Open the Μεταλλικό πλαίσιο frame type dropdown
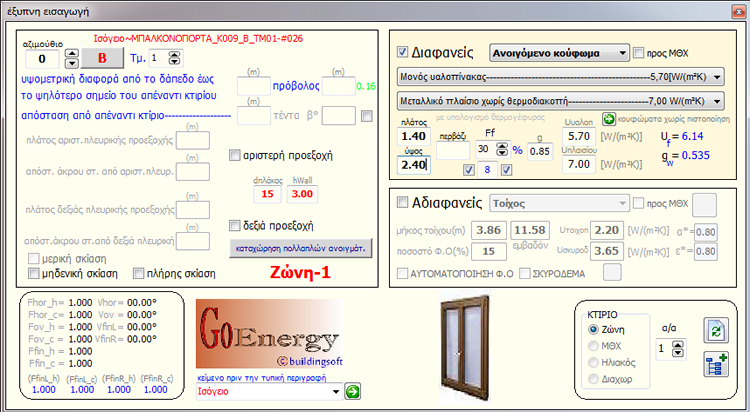The height and width of the screenshot is (412, 750). pos(720,101)
